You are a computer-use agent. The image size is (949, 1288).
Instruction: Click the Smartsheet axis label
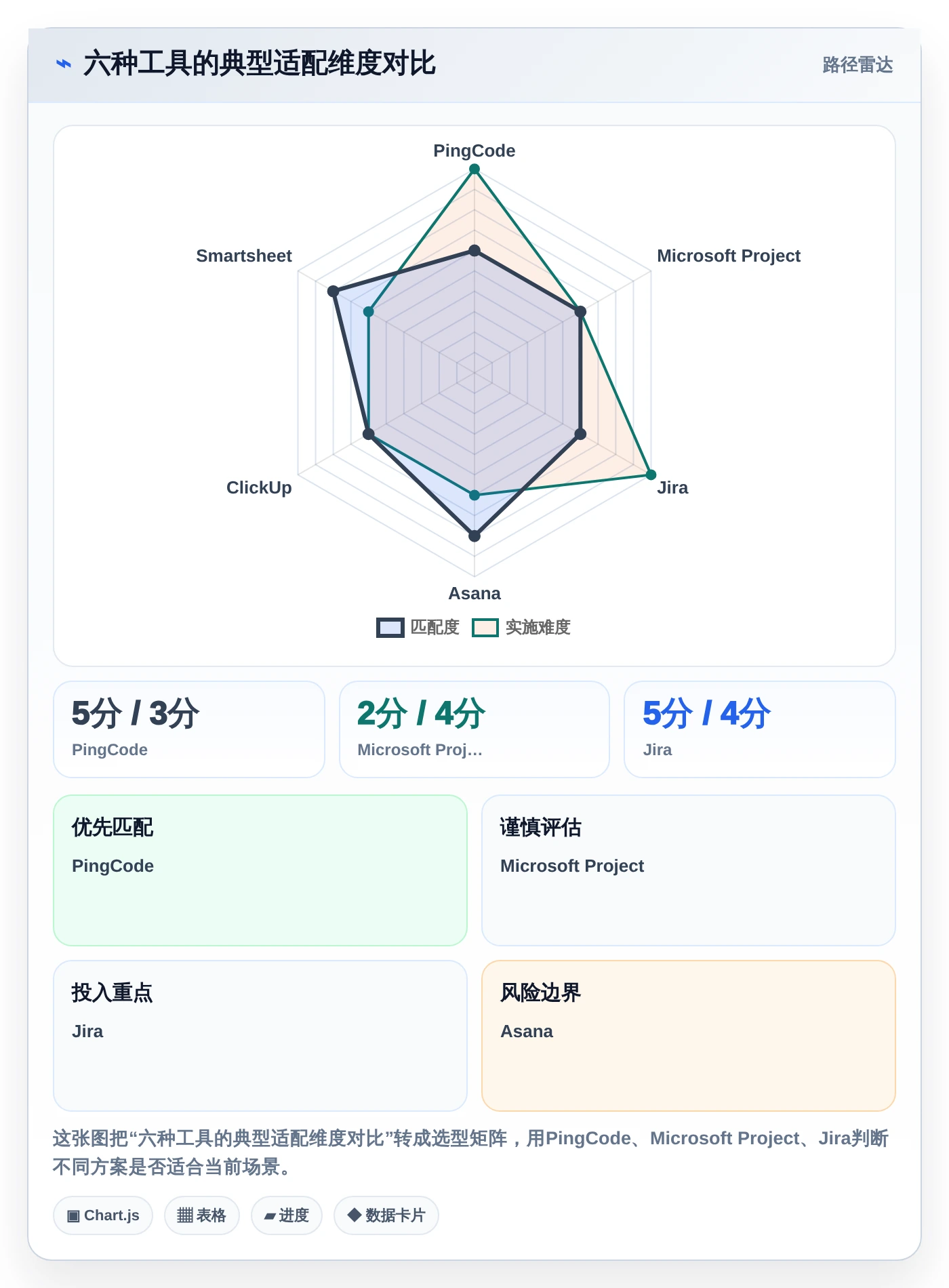244,256
